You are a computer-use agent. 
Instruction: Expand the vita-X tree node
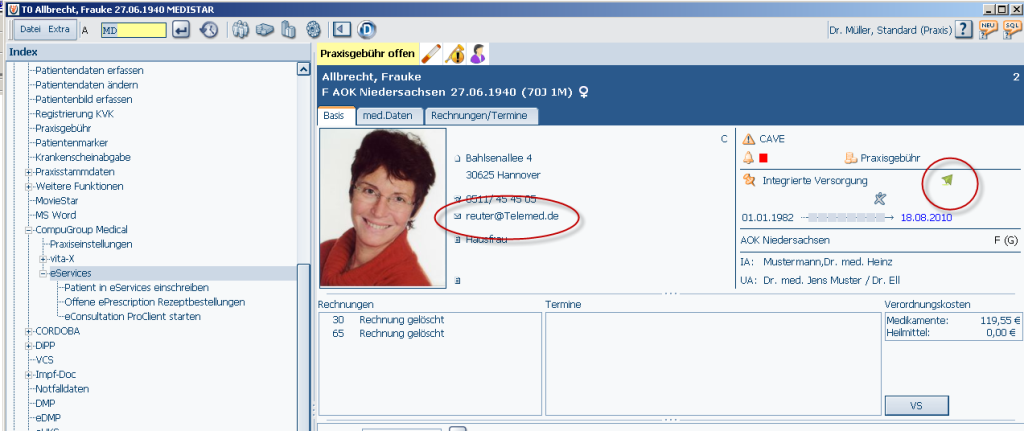pos(43,259)
